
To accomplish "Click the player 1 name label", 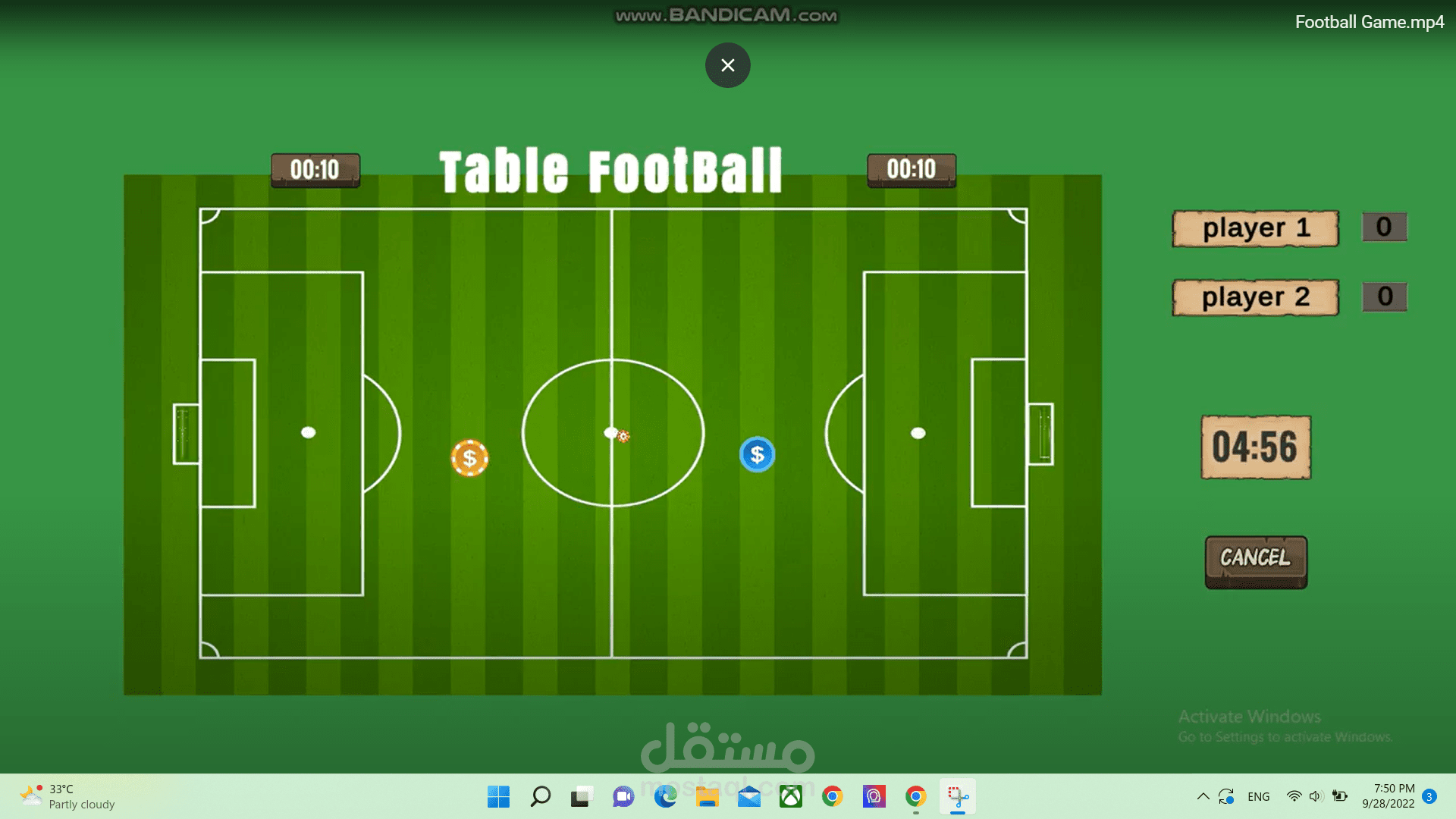I will [1255, 228].
